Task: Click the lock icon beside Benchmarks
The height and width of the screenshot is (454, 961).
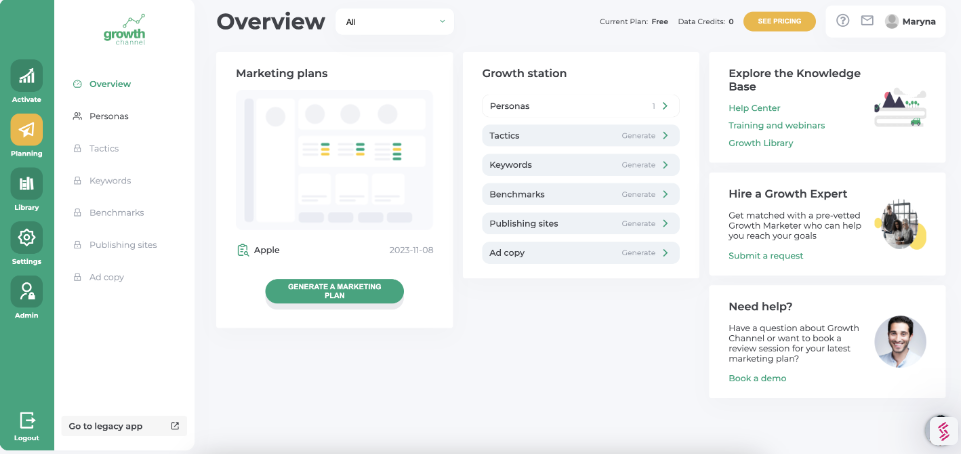Action: [77, 213]
